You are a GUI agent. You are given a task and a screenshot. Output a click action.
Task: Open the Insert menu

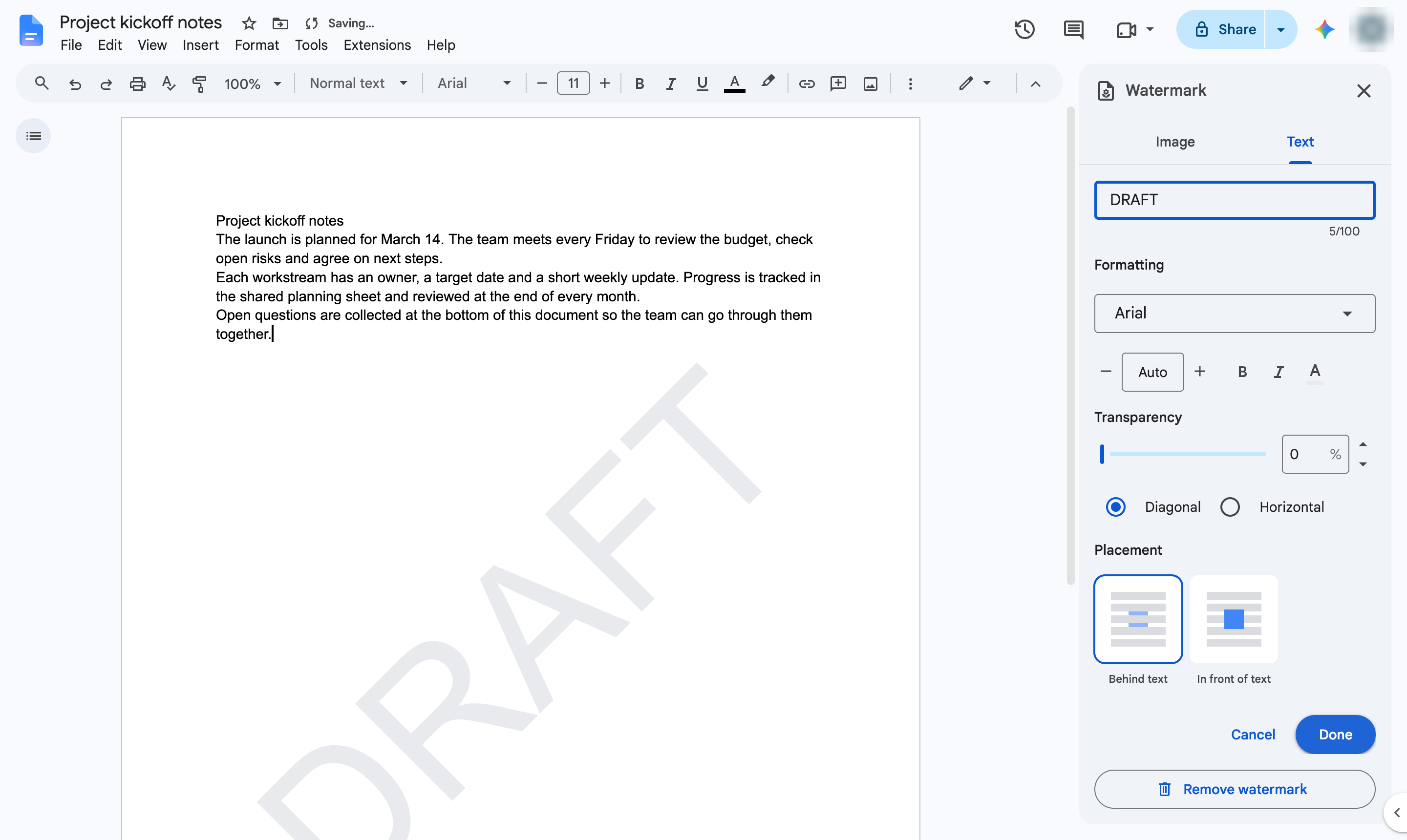[200, 45]
